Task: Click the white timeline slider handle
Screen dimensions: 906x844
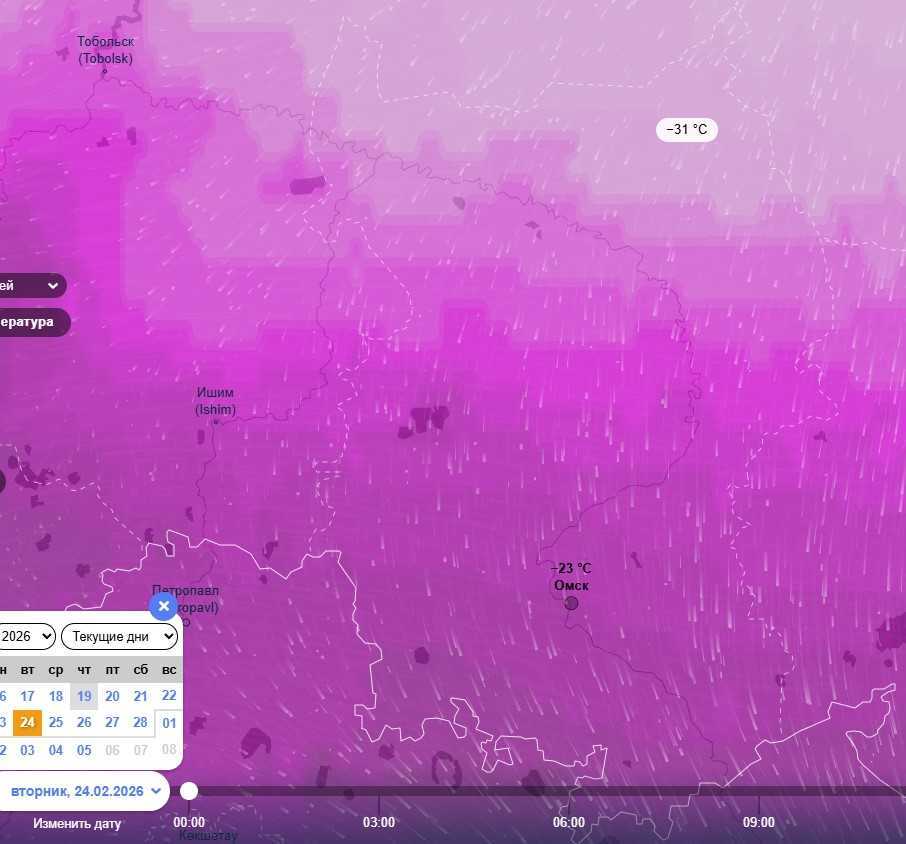Action: tap(189, 791)
